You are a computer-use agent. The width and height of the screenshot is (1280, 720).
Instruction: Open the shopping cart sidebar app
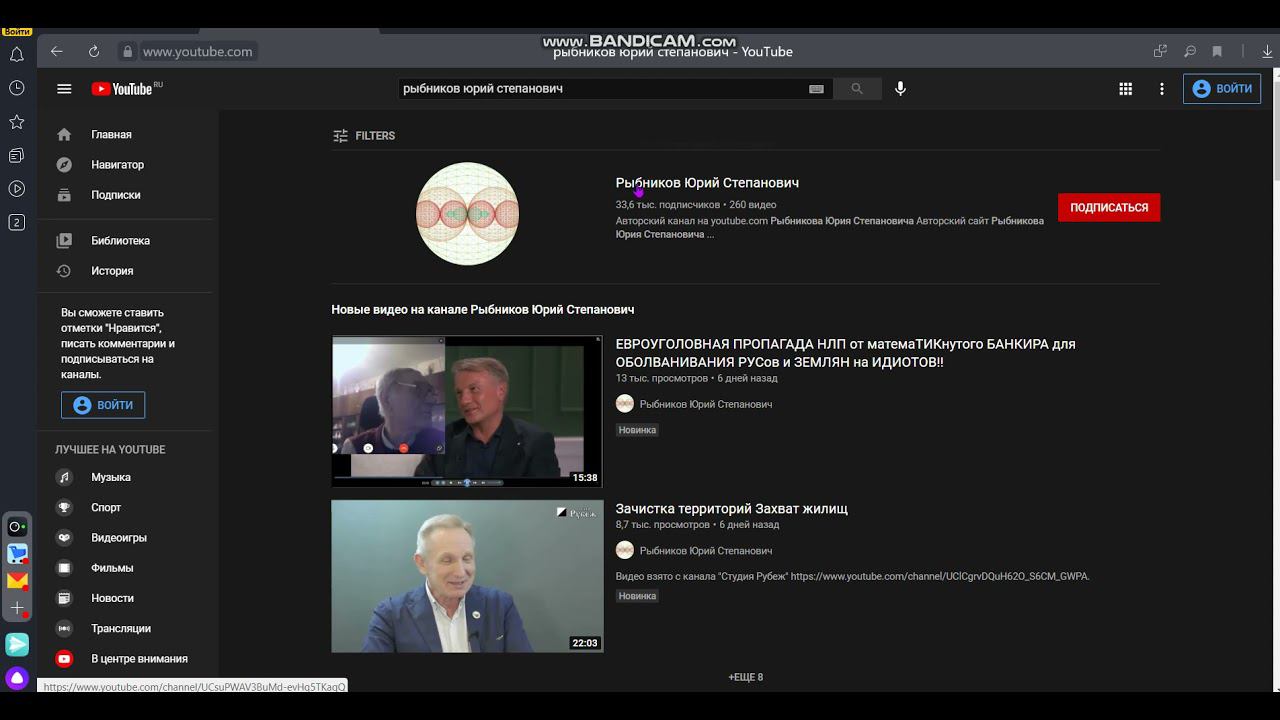(17, 553)
